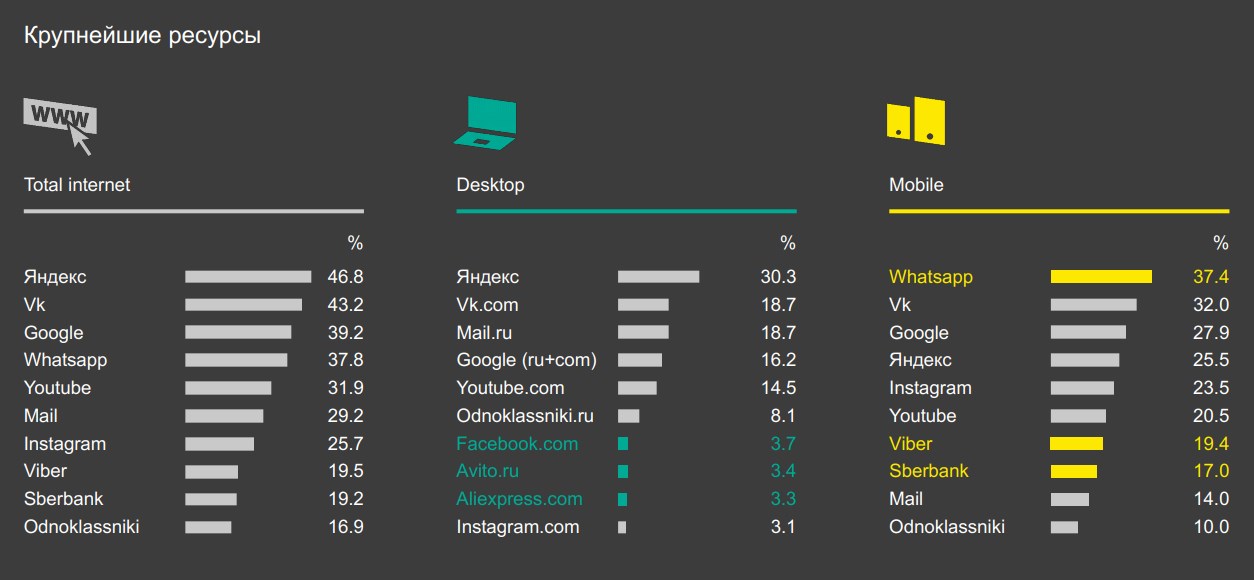The image size is (1254, 580).
Task: Click the yellow Viber bar in Mobile
Action: (x=1076, y=444)
